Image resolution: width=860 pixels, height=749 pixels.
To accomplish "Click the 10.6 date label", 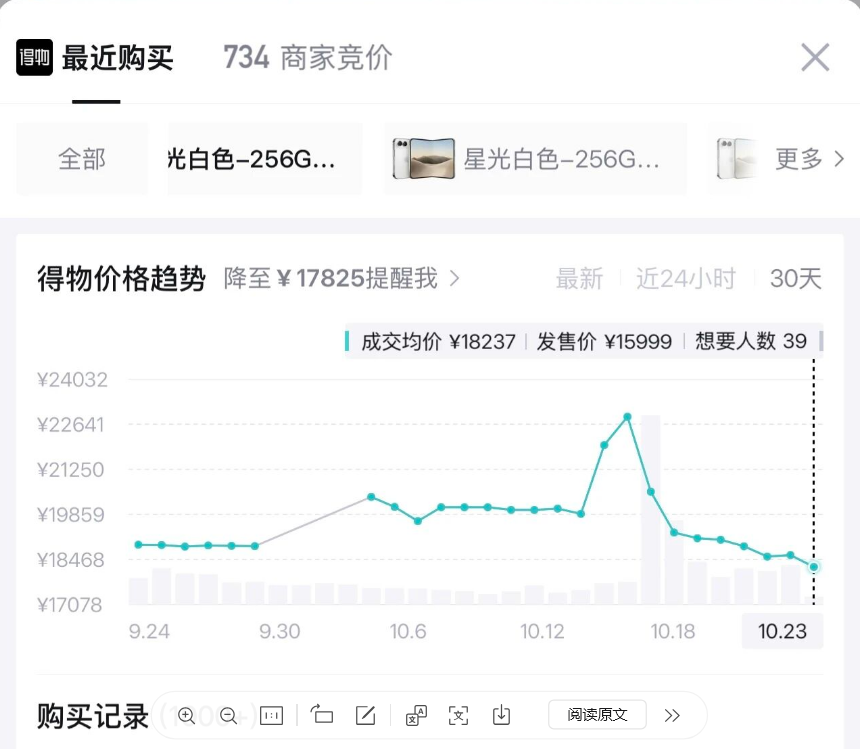I will pyautogui.click(x=408, y=631).
